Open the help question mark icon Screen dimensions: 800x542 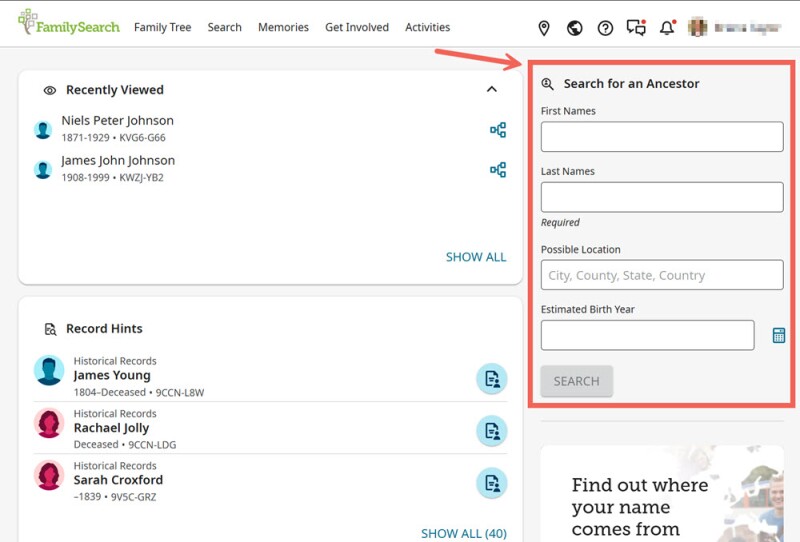605,28
